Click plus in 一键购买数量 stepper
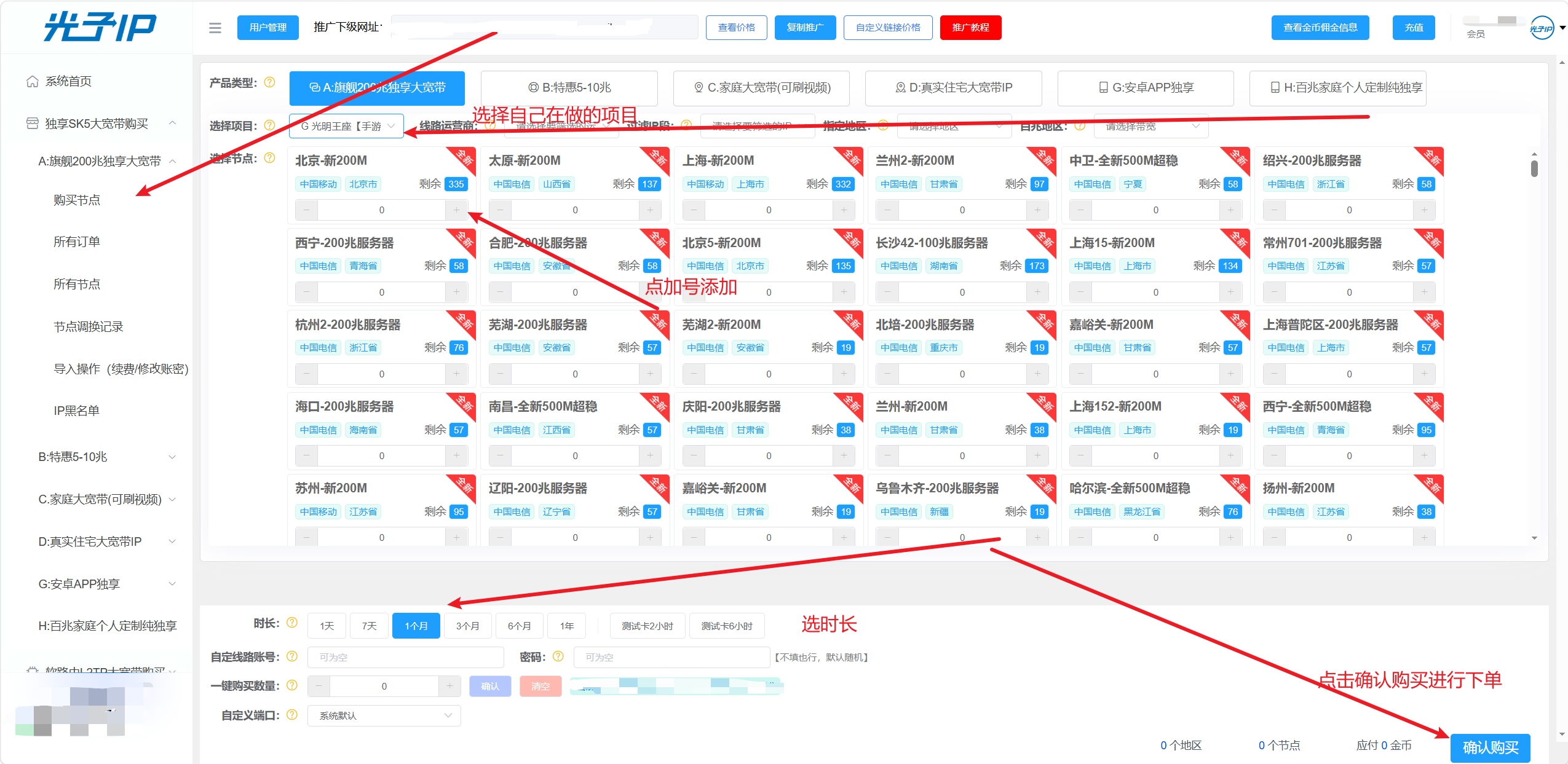 (449, 686)
